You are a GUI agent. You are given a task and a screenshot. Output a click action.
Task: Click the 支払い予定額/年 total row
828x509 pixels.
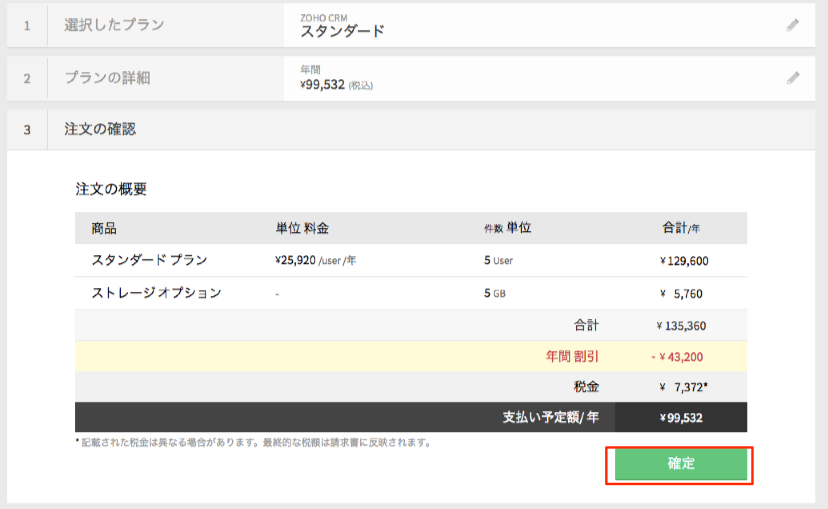click(551, 418)
